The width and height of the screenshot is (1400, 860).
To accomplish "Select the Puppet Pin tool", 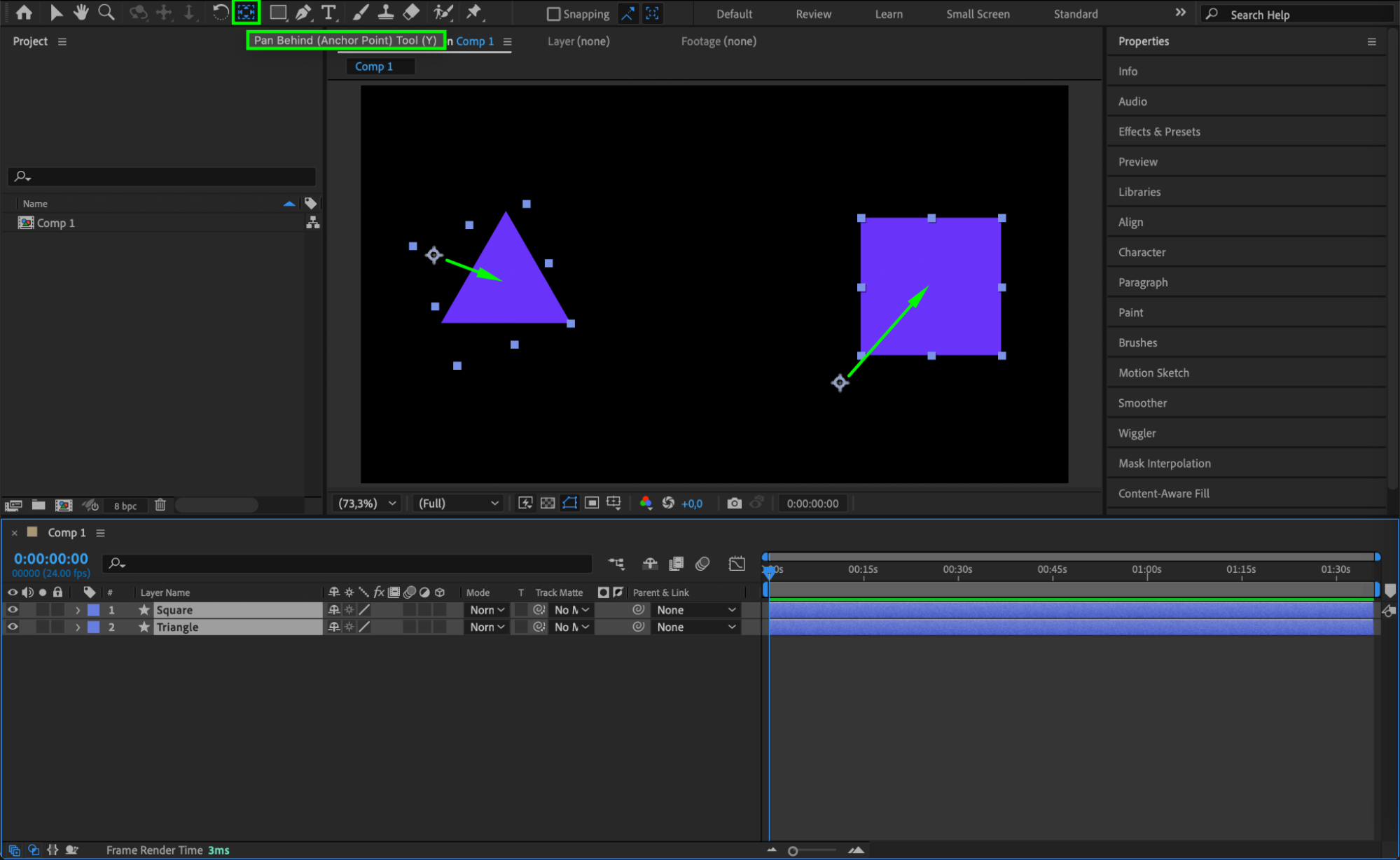I will pos(474,12).
